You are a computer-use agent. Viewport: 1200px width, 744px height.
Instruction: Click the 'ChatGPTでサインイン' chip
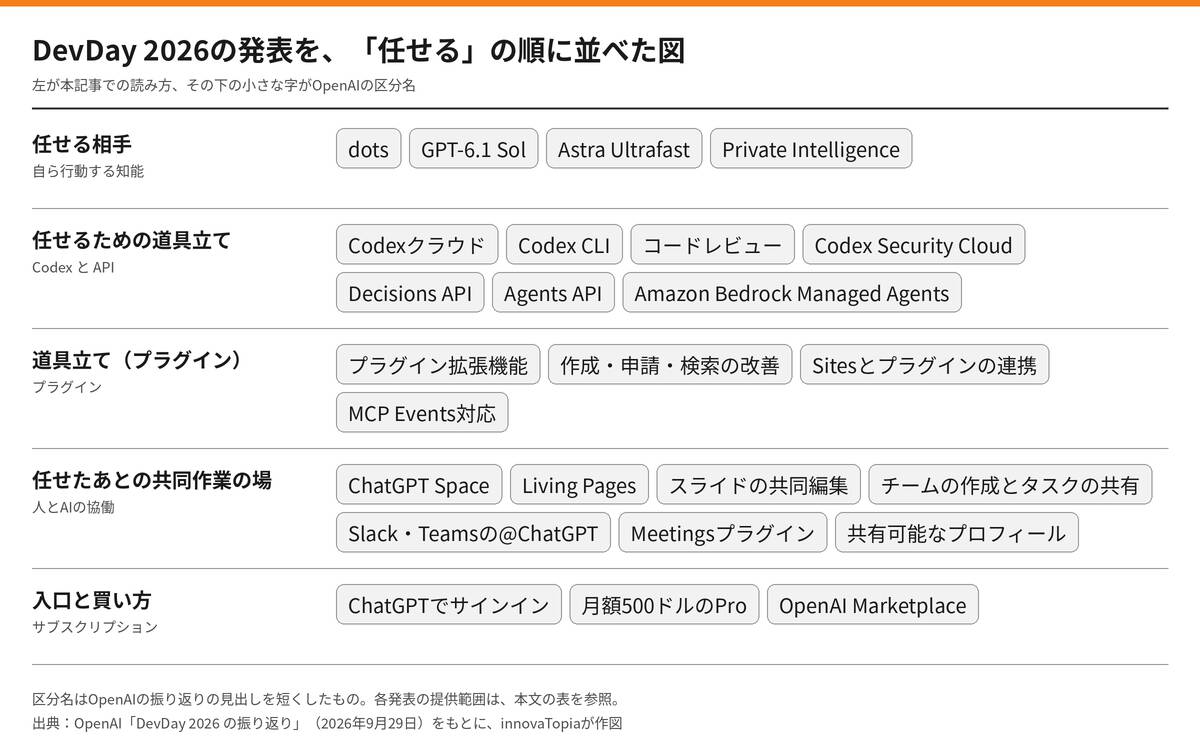(x=449, y=605)
